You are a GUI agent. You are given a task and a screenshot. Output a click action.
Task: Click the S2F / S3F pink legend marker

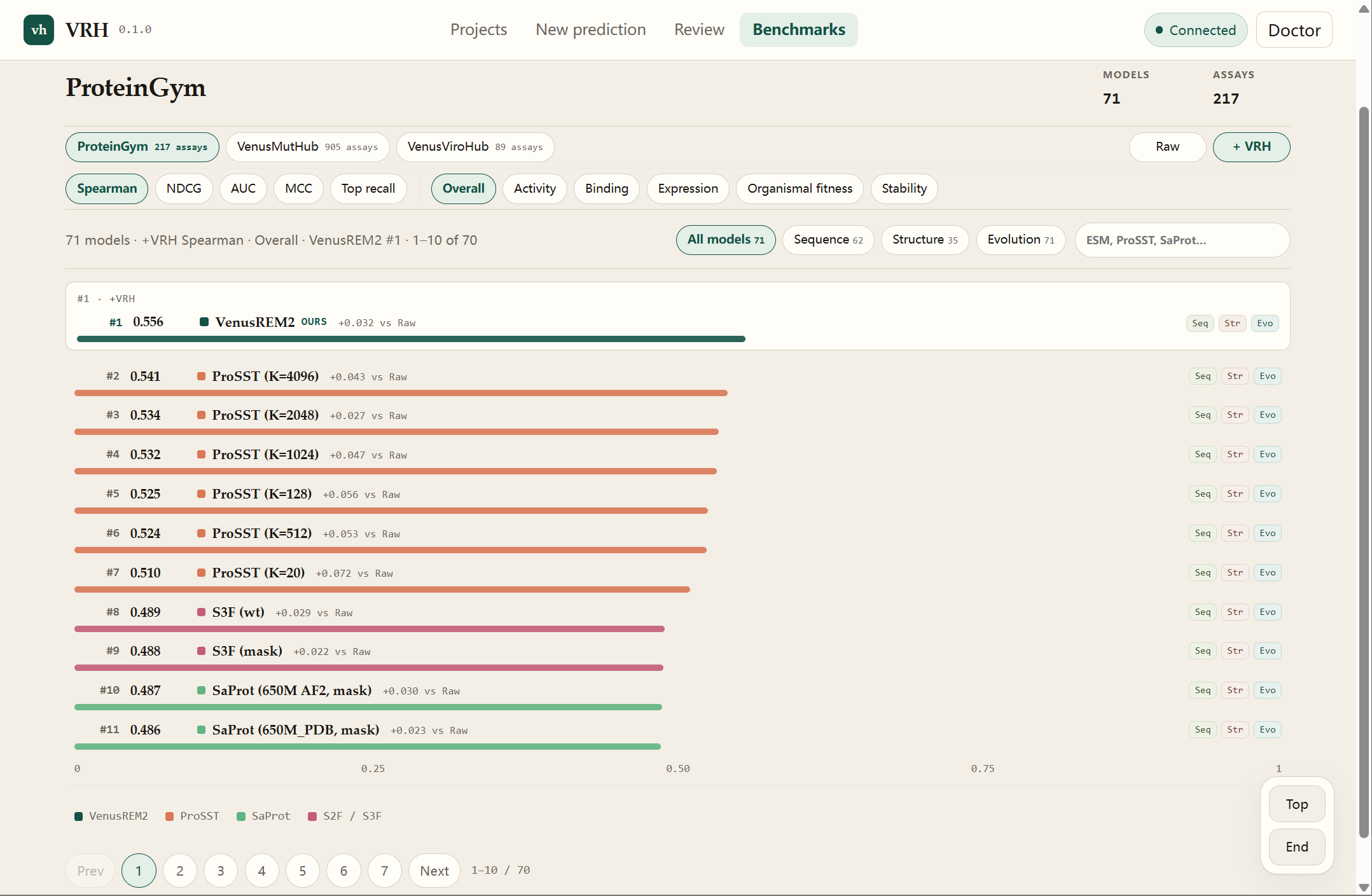pos(312,816)
